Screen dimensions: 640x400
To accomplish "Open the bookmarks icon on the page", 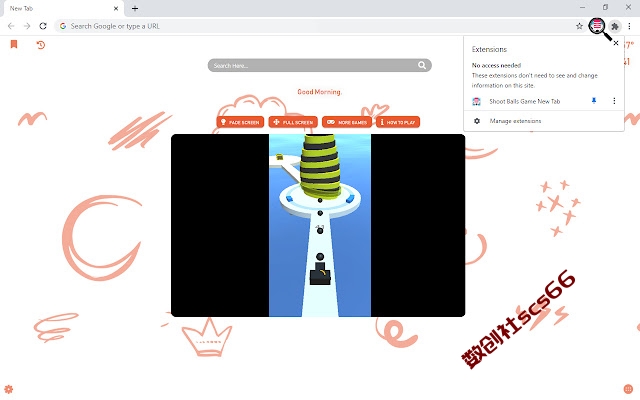I will coord(14,44).
